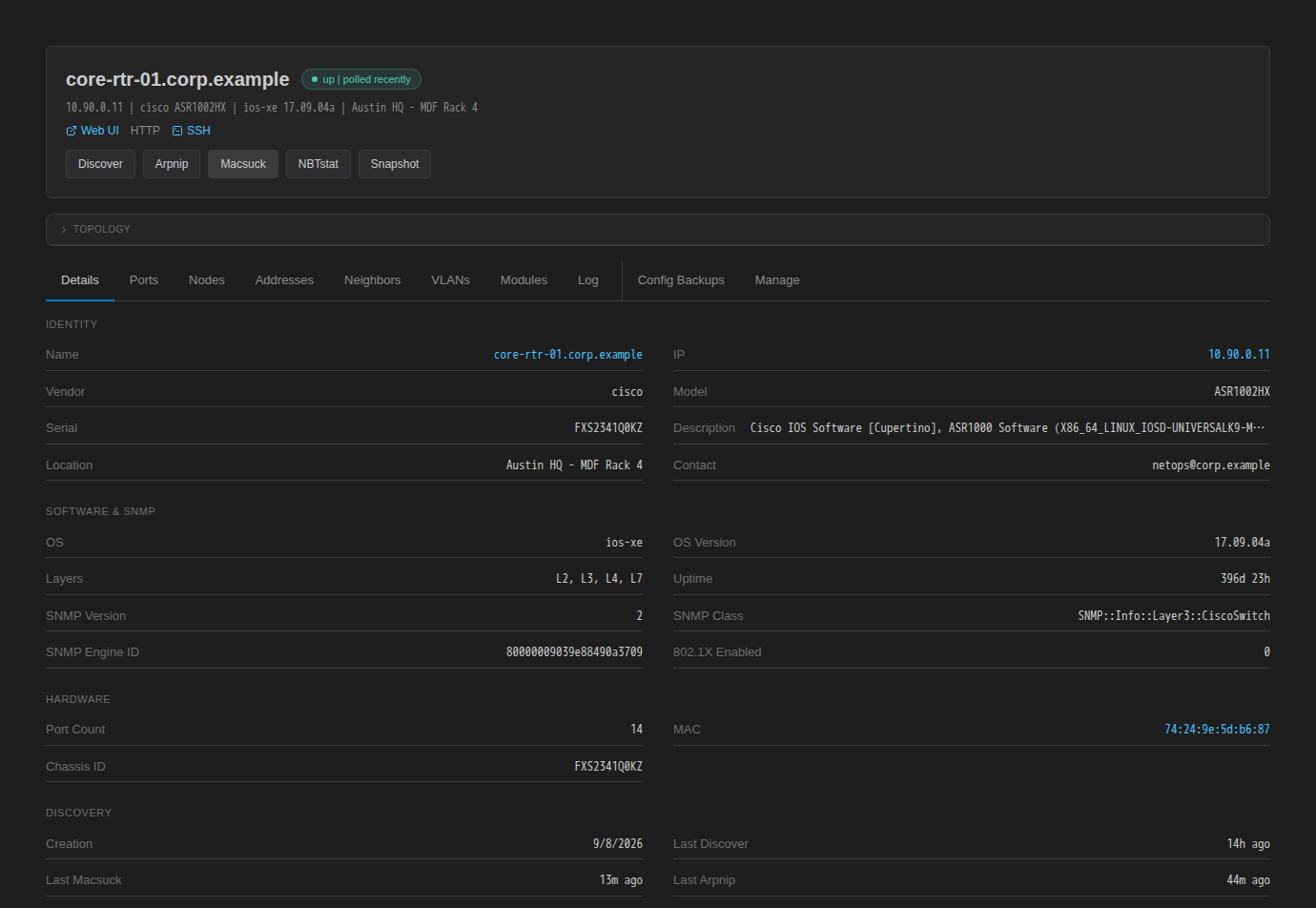
Task: Take a Snapshot of the device
Action: pos(395,164)
